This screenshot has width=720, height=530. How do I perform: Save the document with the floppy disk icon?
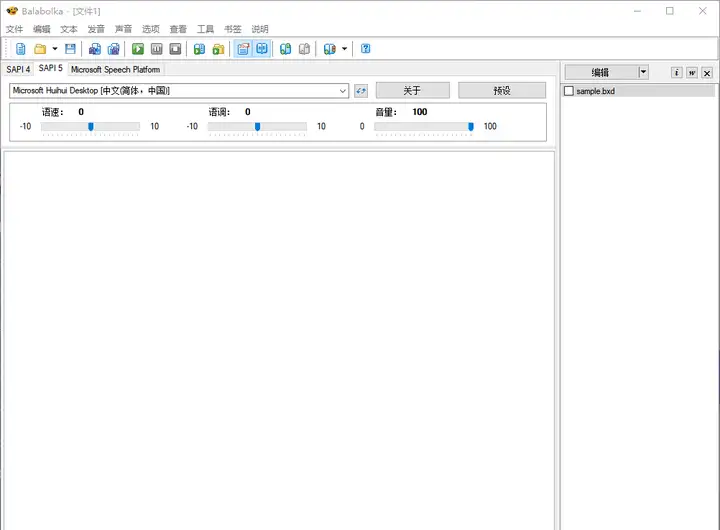pos(70,49)
